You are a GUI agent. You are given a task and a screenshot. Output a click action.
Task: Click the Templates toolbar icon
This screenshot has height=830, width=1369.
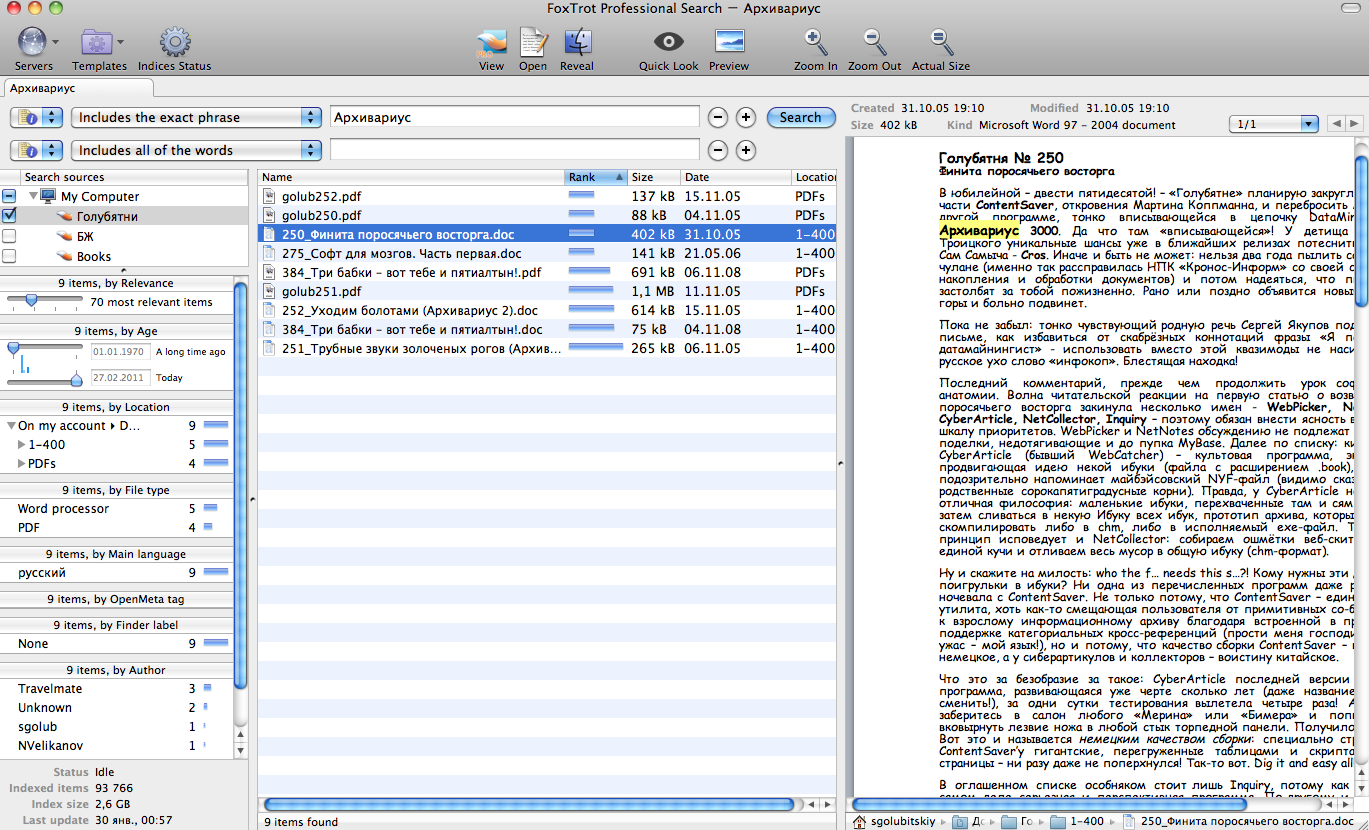click(98, 43)
